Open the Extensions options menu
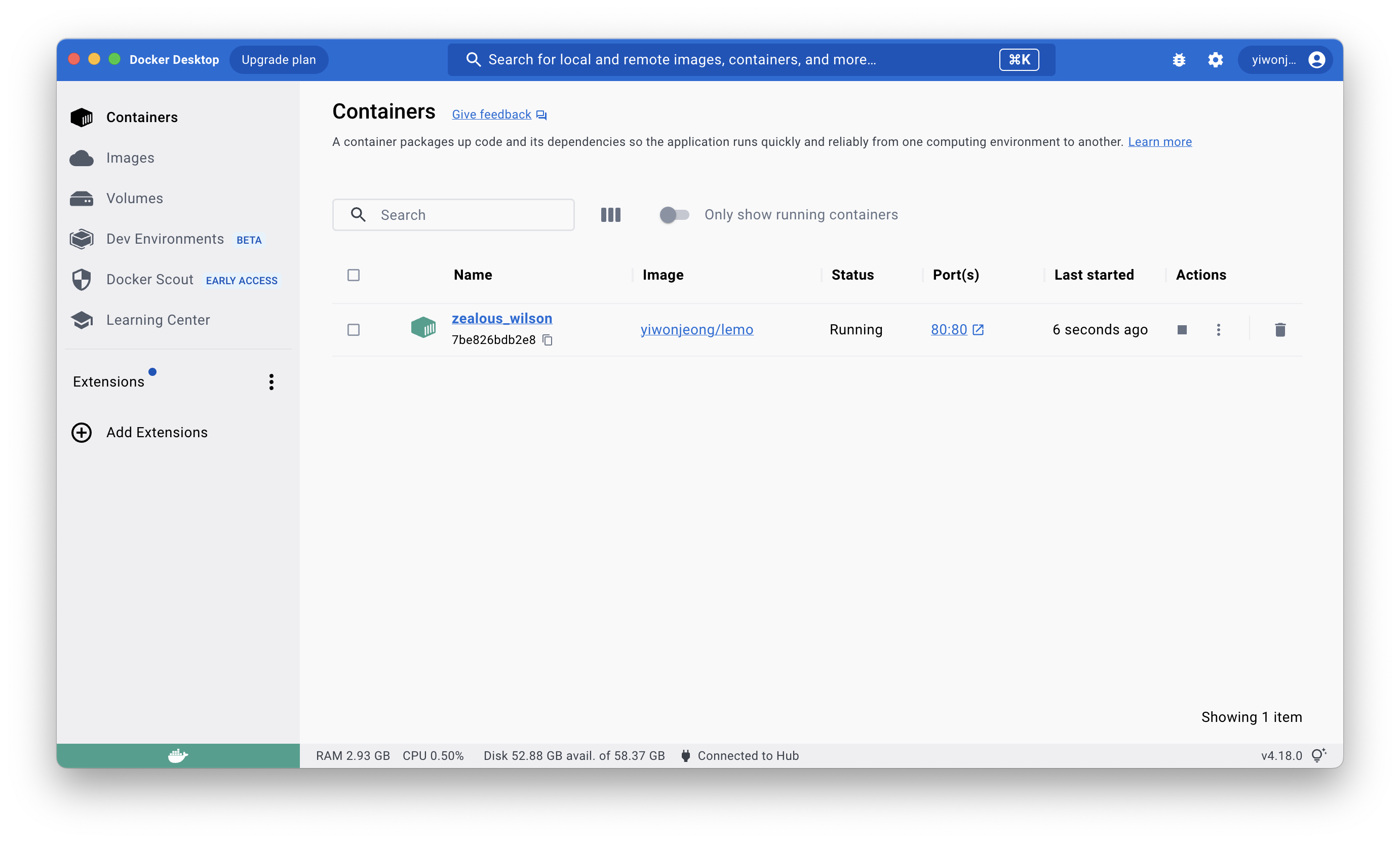Screen dimensions: 1400x843 pyautogui.click(x=271, y=382)
